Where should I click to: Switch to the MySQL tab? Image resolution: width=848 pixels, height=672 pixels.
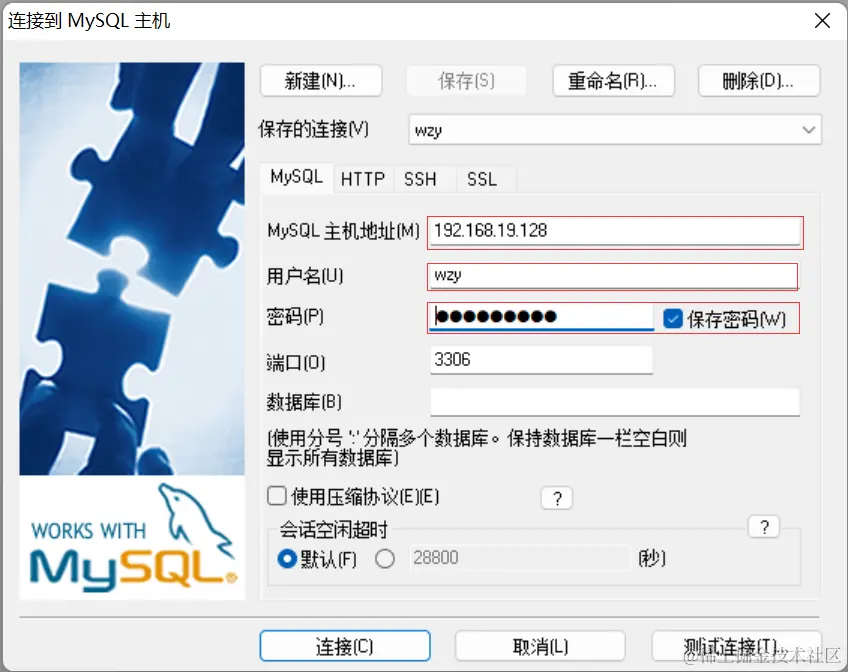297,177
